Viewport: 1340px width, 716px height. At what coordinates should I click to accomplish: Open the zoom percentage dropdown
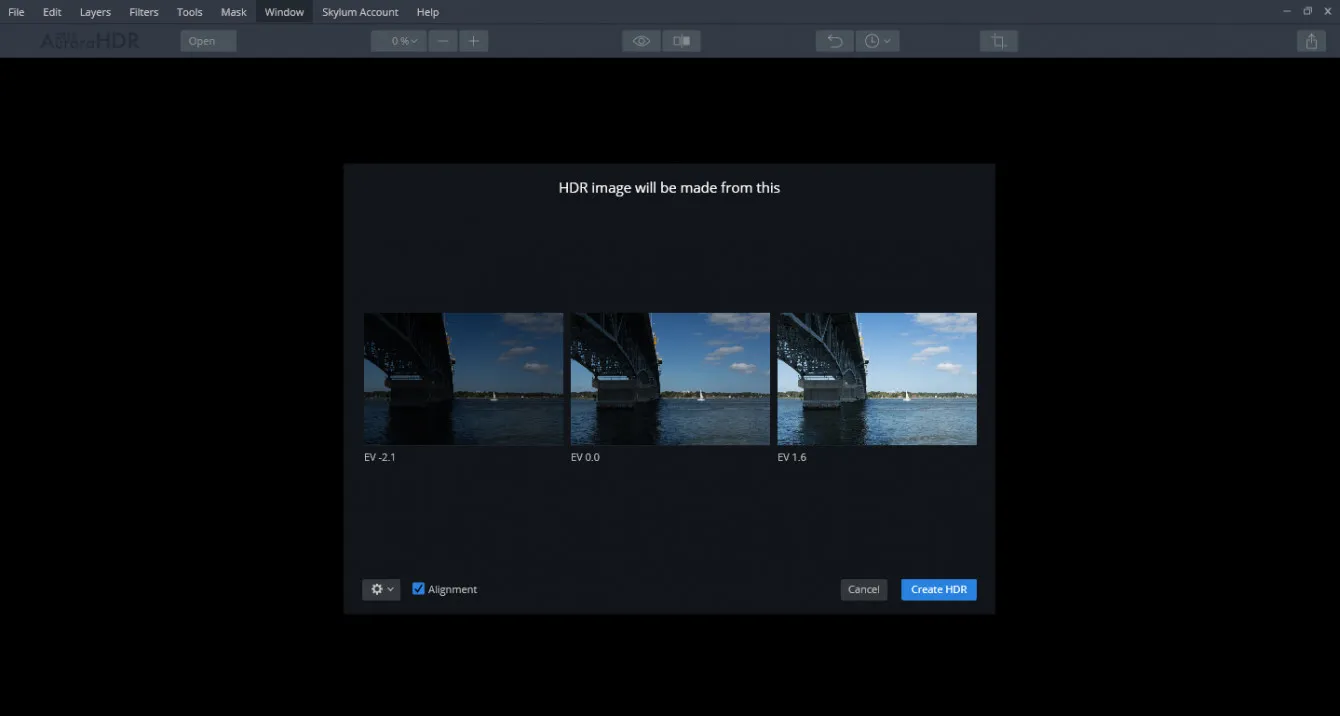click(x=399, y=41)
